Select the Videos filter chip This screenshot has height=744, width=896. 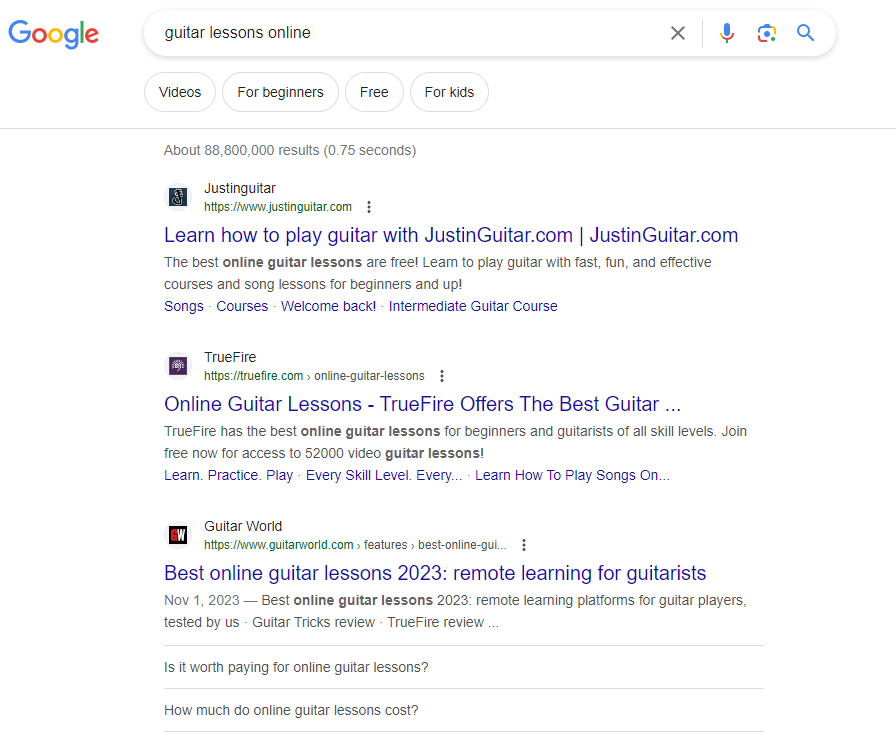pyautogui.click(x=180, y=92)
